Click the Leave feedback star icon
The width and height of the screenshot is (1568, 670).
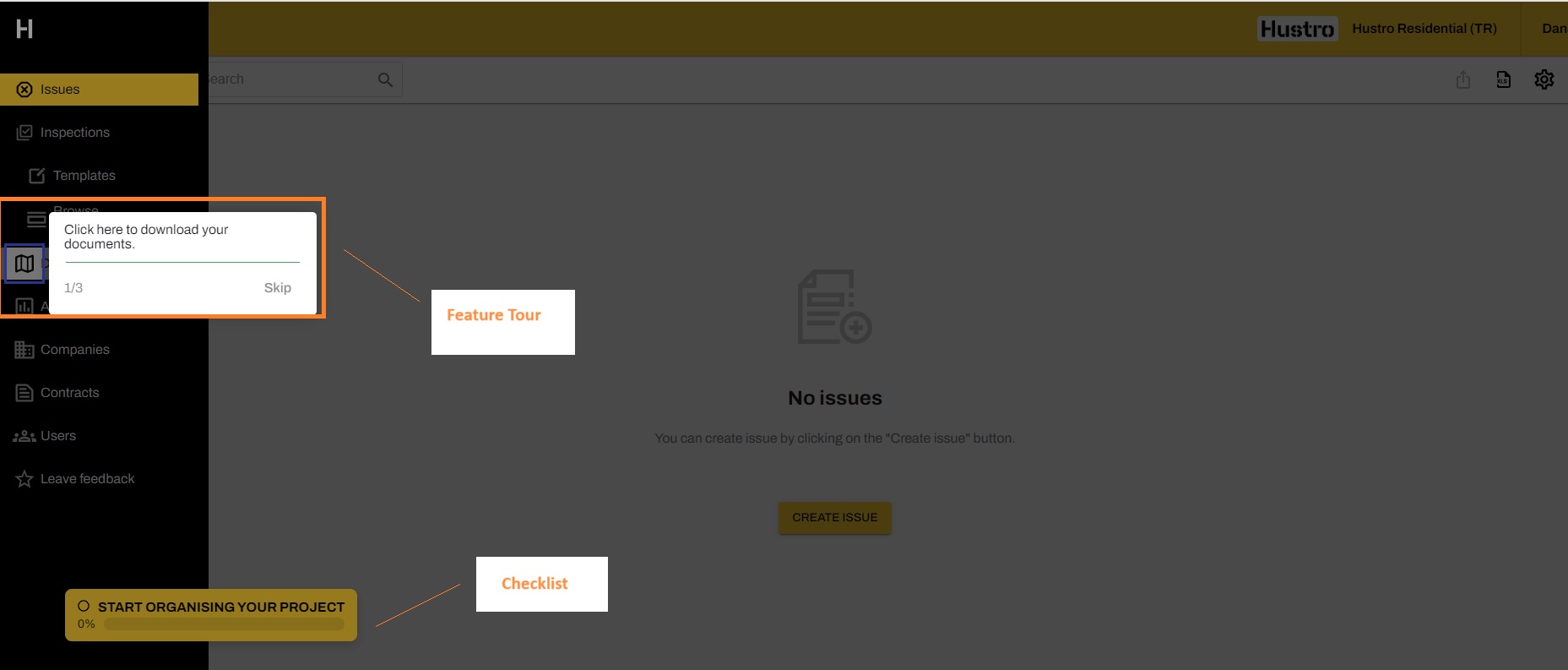(x=24, y=479)
